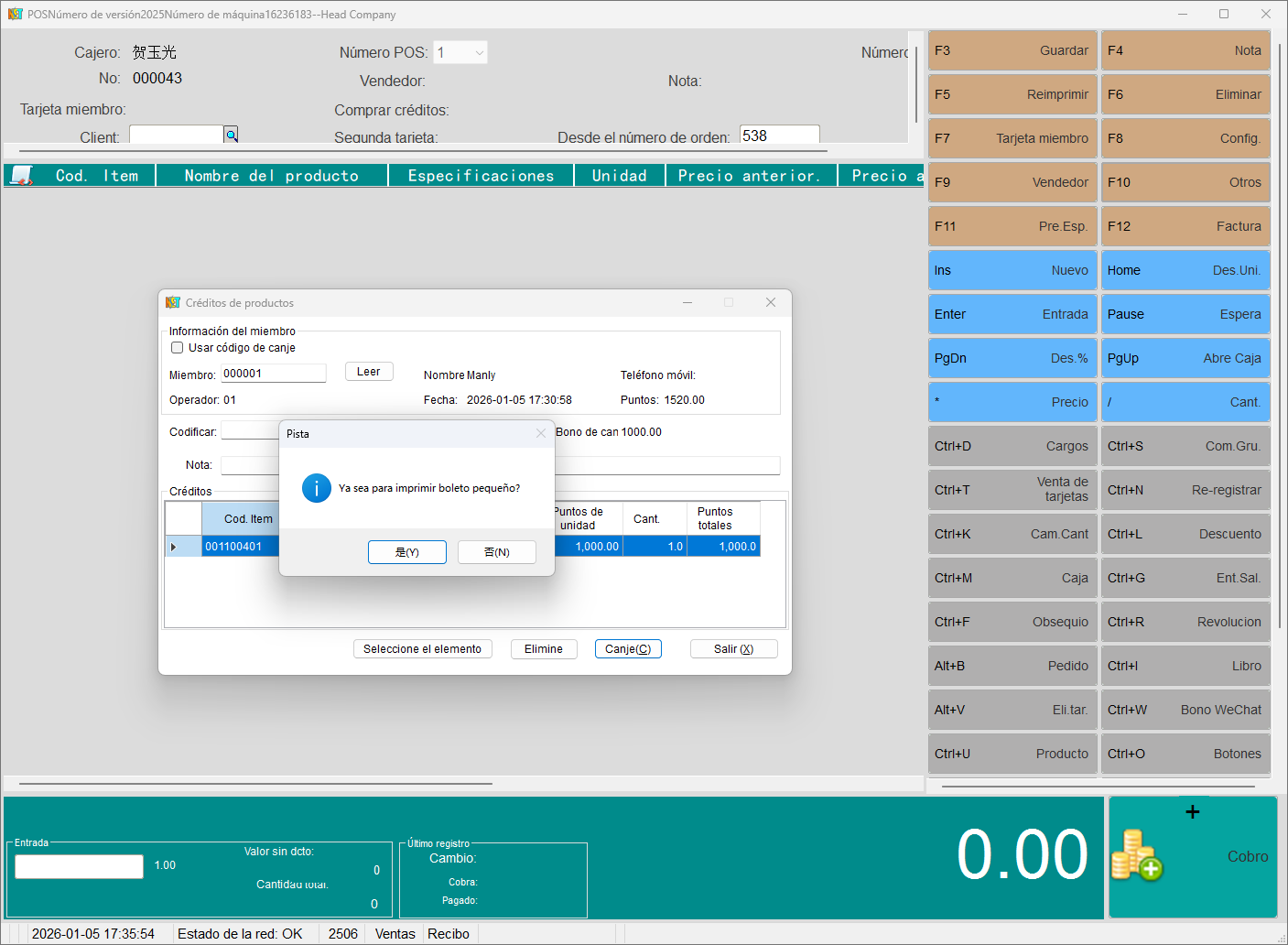The width and height of the screenshot is (1288, 945).
Task: Click the client search magnifier icon
Action: tap(232, 136)
